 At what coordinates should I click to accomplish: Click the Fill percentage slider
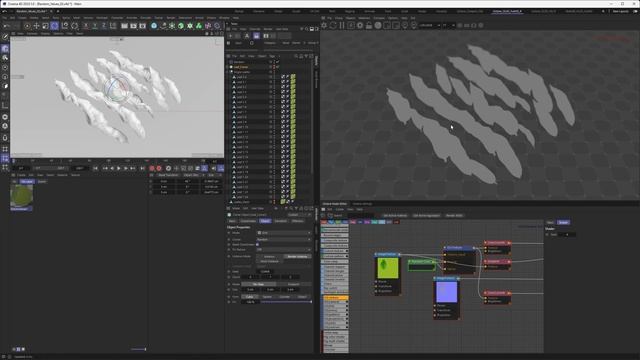[x=286, y=302]
